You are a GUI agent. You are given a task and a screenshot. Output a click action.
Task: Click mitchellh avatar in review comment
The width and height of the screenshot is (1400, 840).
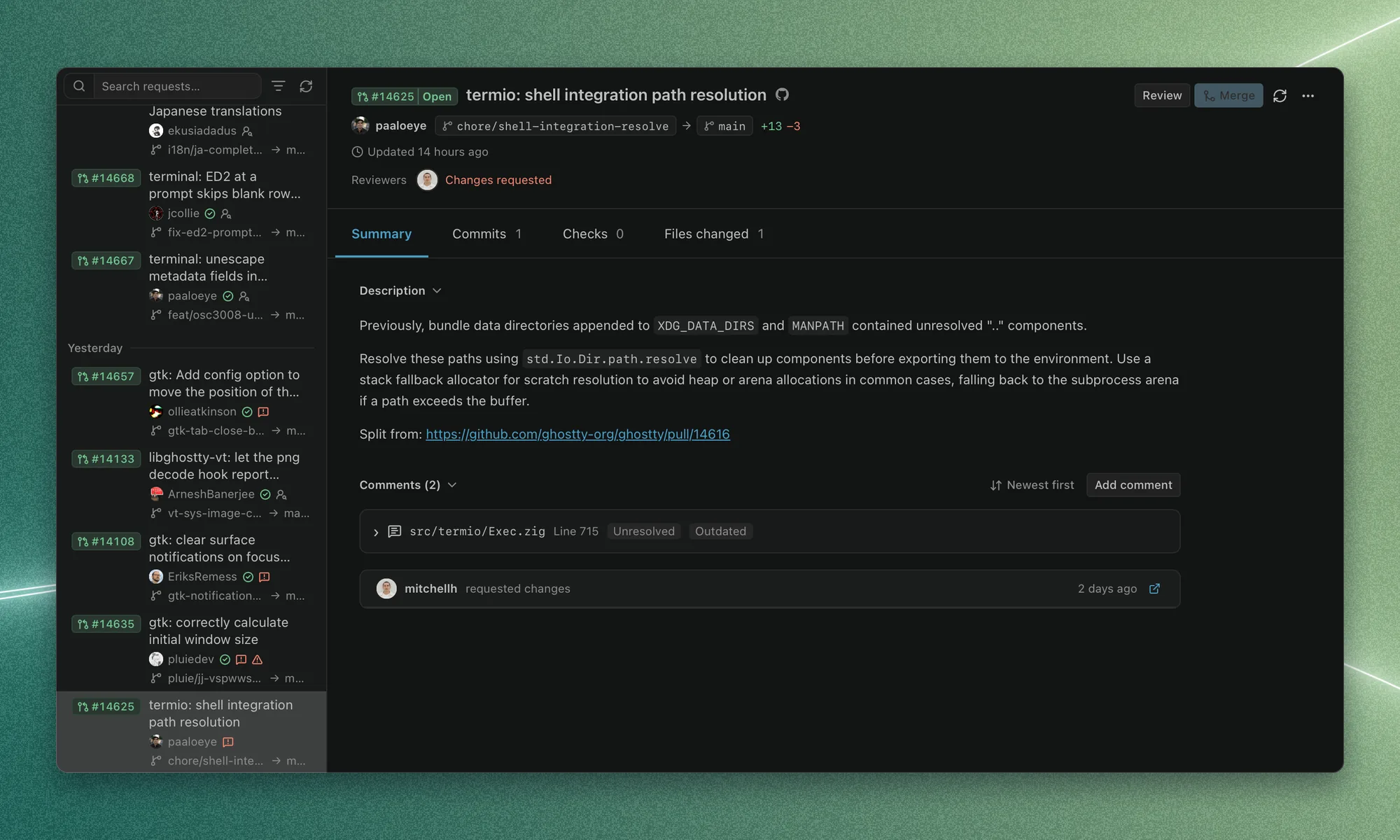click(386, 589)
